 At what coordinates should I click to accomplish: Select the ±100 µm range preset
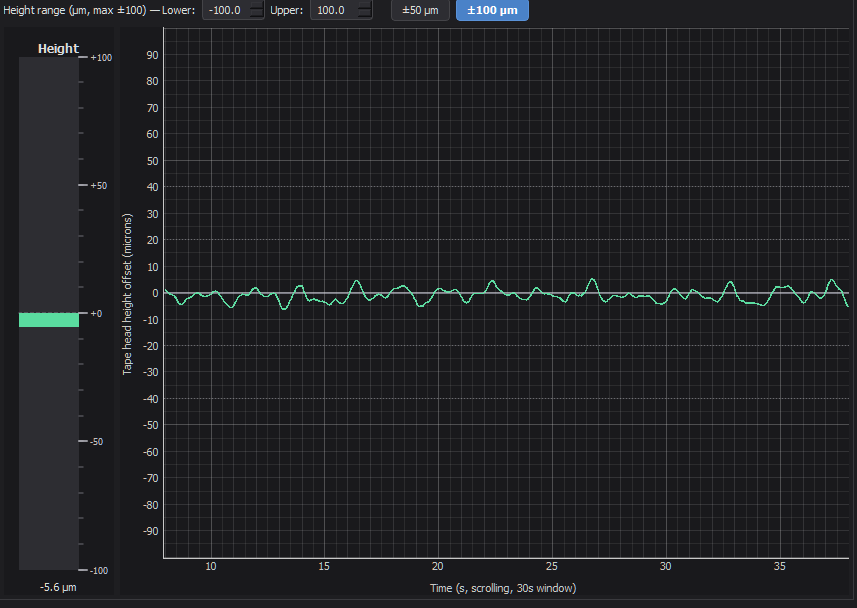pos(492,10)
